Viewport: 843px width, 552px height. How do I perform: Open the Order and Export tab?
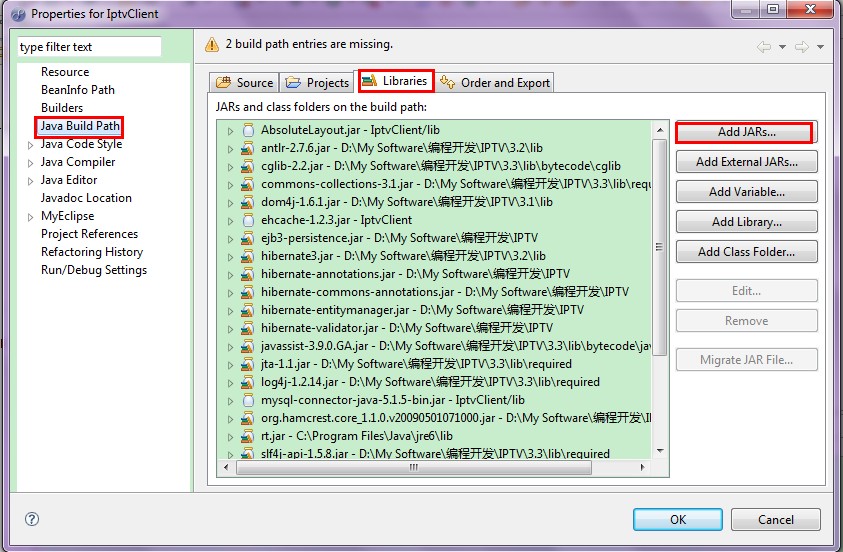(495, 82)
